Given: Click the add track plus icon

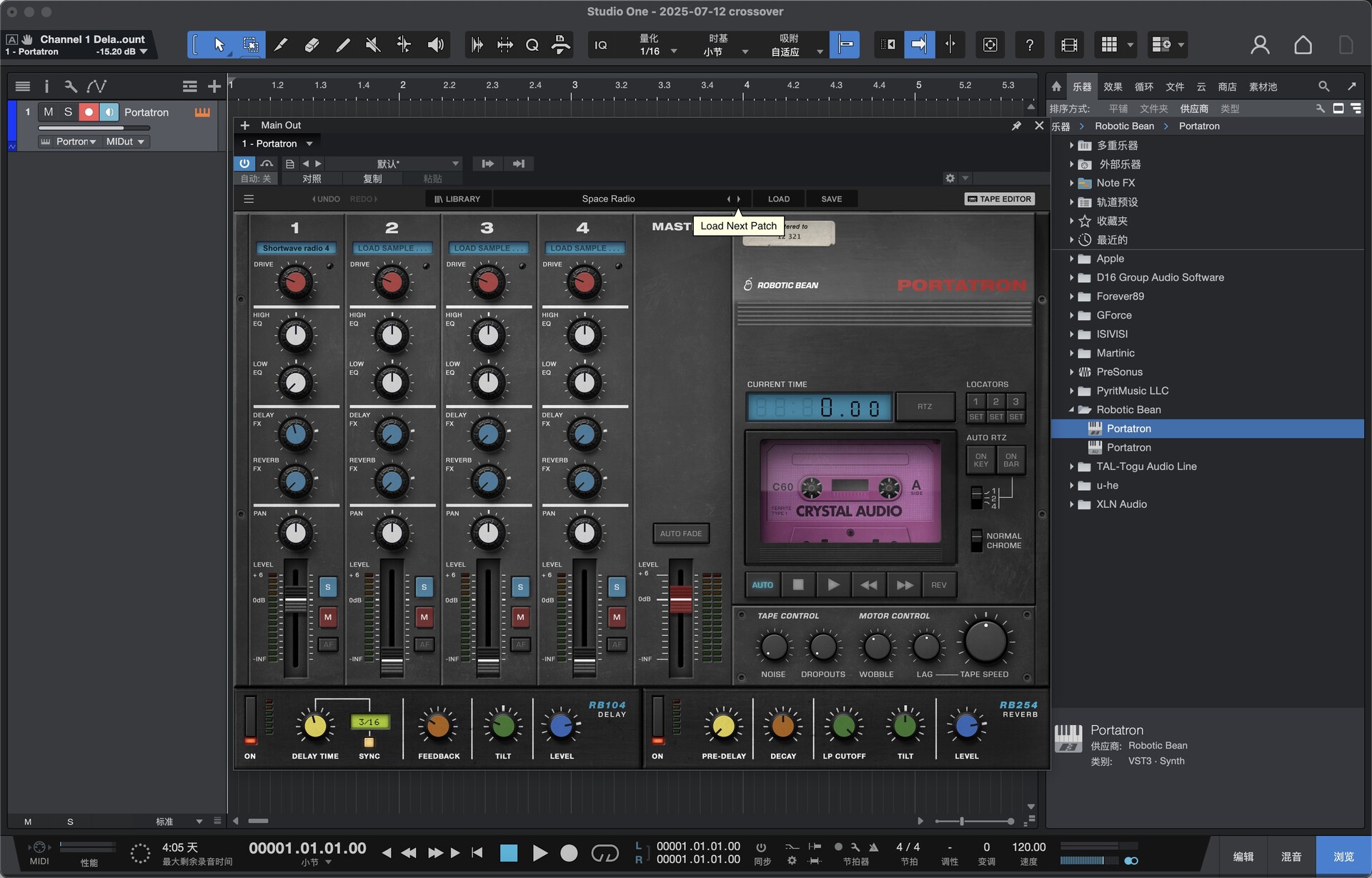Looking at the screenshot, I should tap(214, 86).
